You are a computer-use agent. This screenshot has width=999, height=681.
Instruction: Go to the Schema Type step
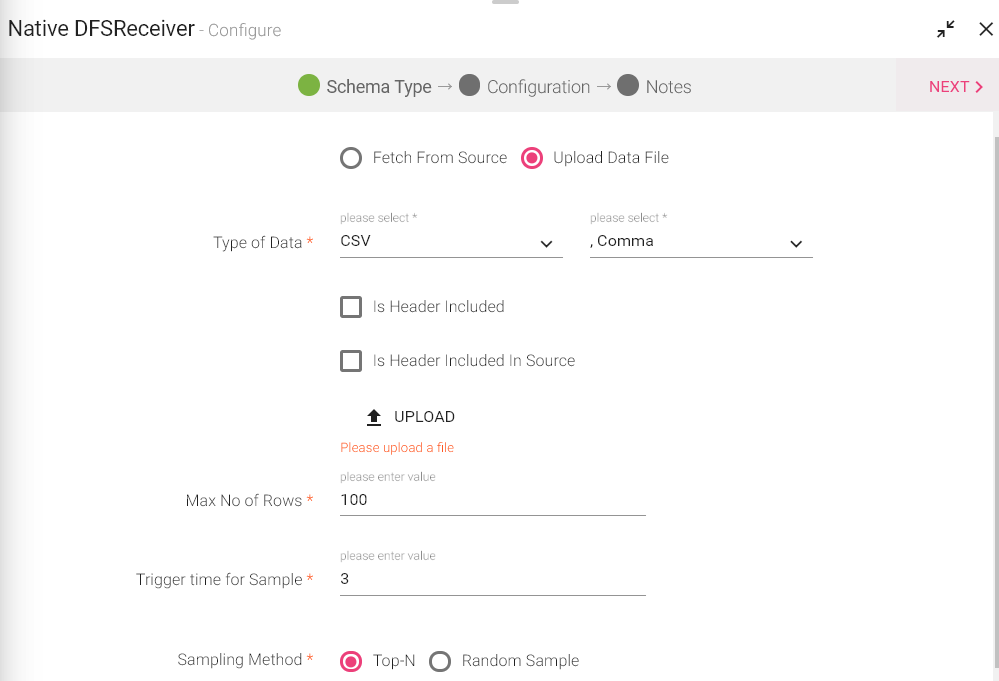(378, 87)
